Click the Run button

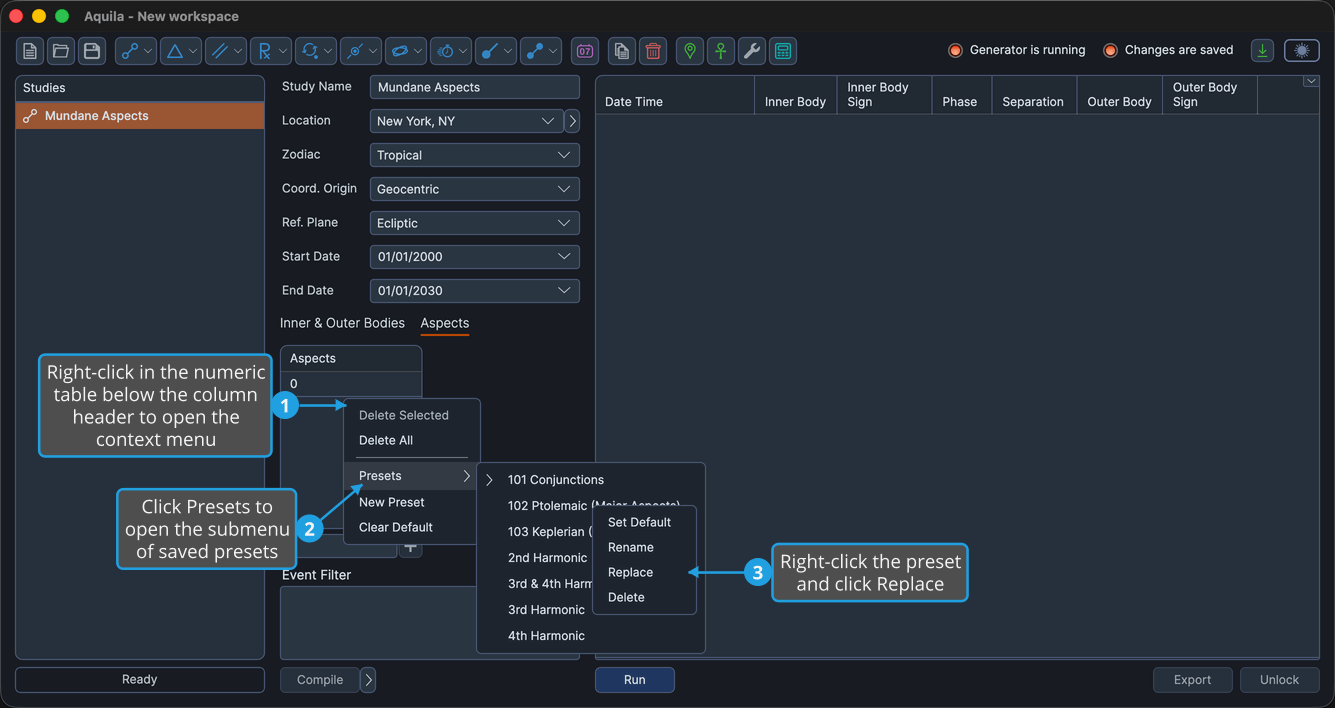click(x=635, y=680)
